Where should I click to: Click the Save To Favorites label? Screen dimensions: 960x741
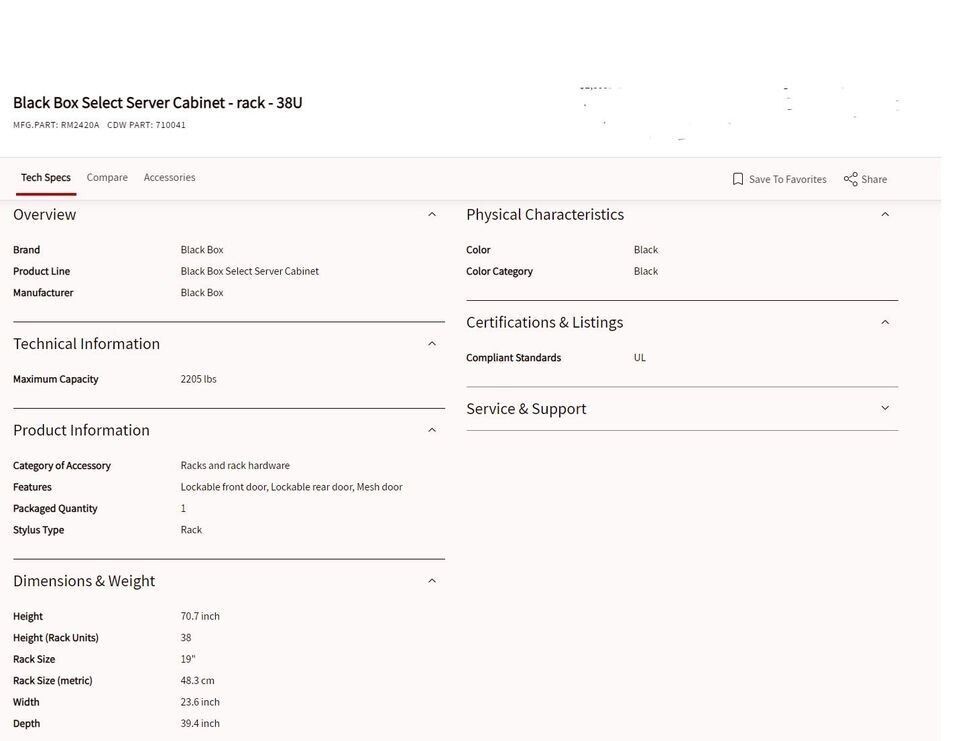tap(787, 179)
